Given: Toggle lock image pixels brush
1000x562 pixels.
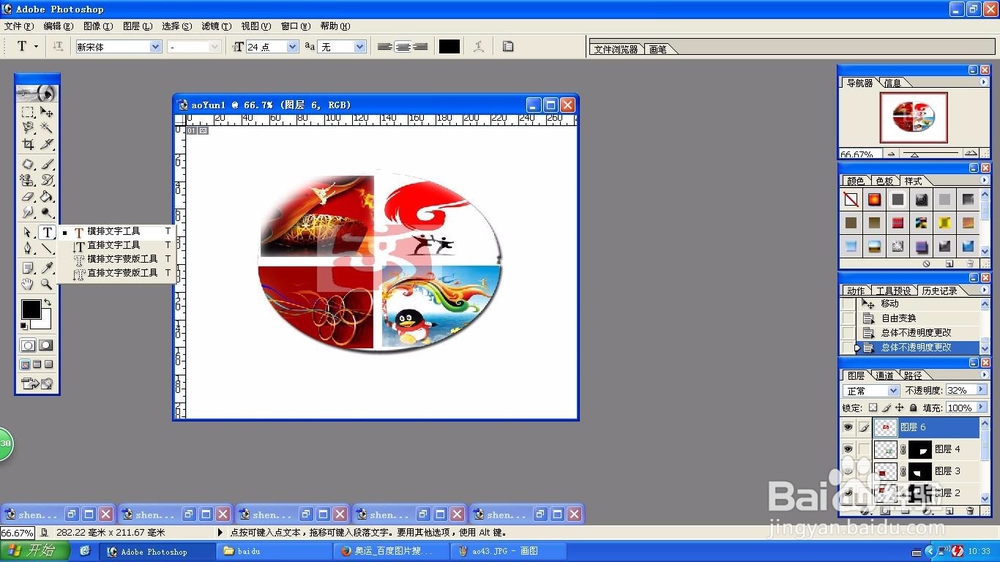Looking at the screenshot, I should pos(886,408).
